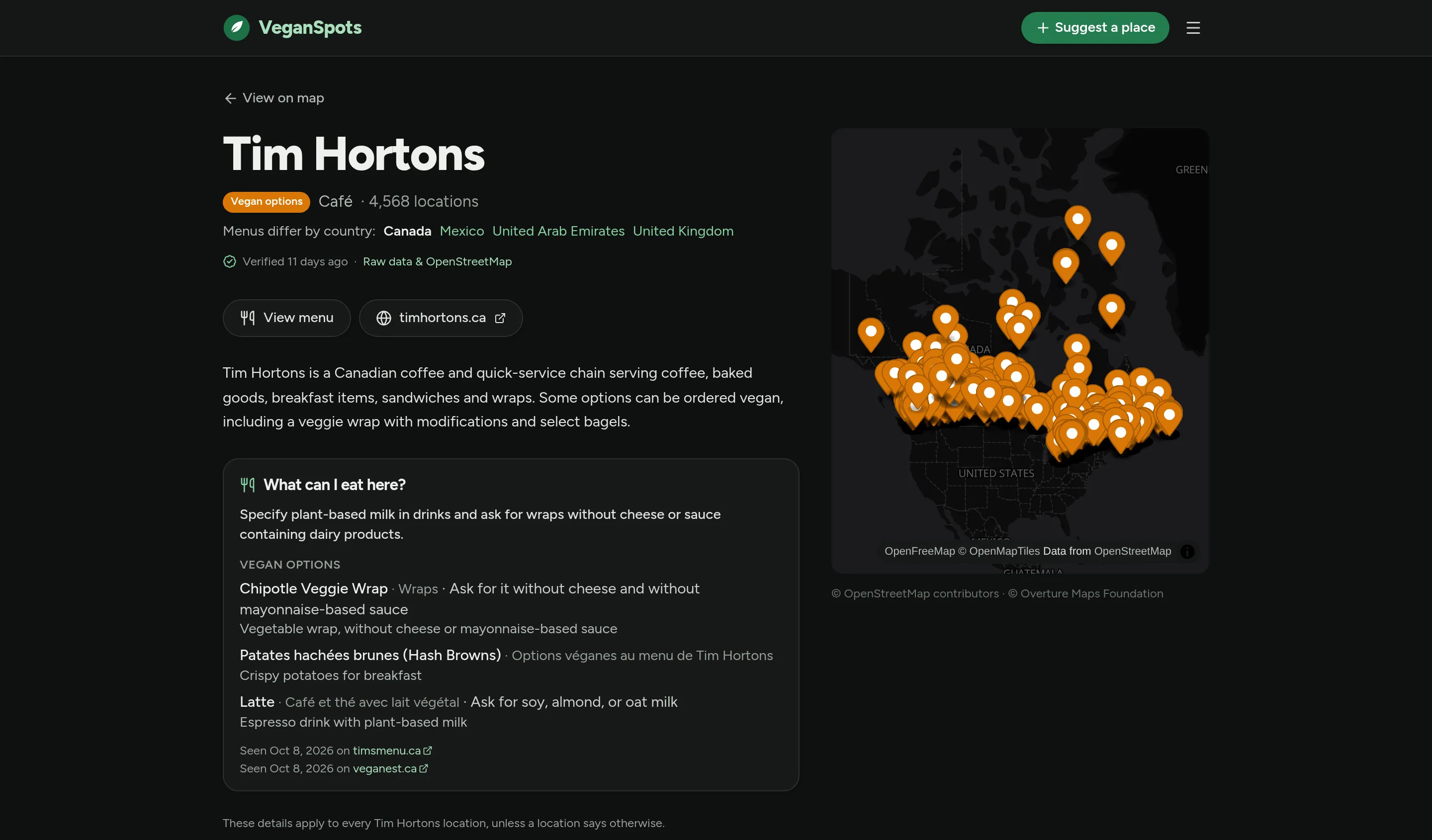Go back via View on map link
The width and height of the screenshot is (1432, 840).
[x=274, y=98]
